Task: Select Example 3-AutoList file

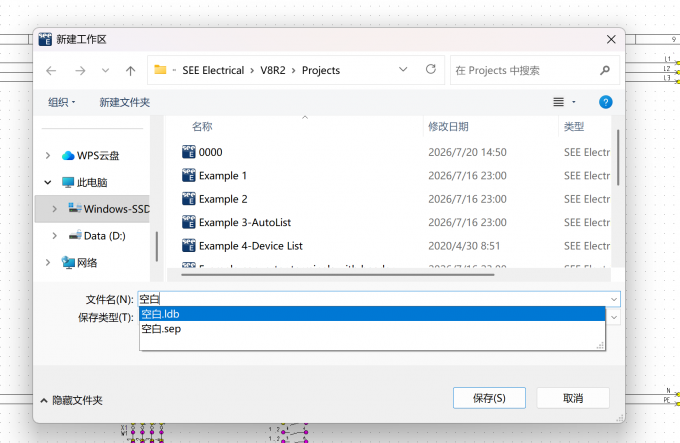Action: (245, 222)
